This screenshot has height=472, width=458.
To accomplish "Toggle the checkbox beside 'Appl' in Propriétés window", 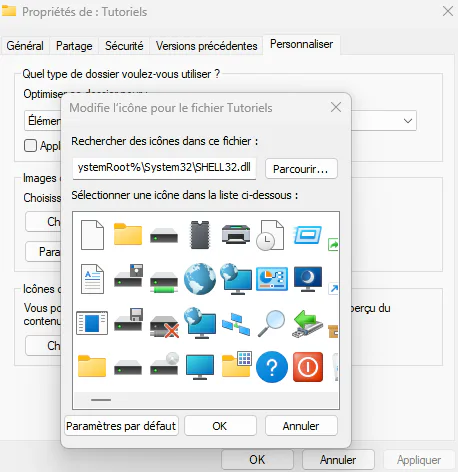I will click(30, 146).
